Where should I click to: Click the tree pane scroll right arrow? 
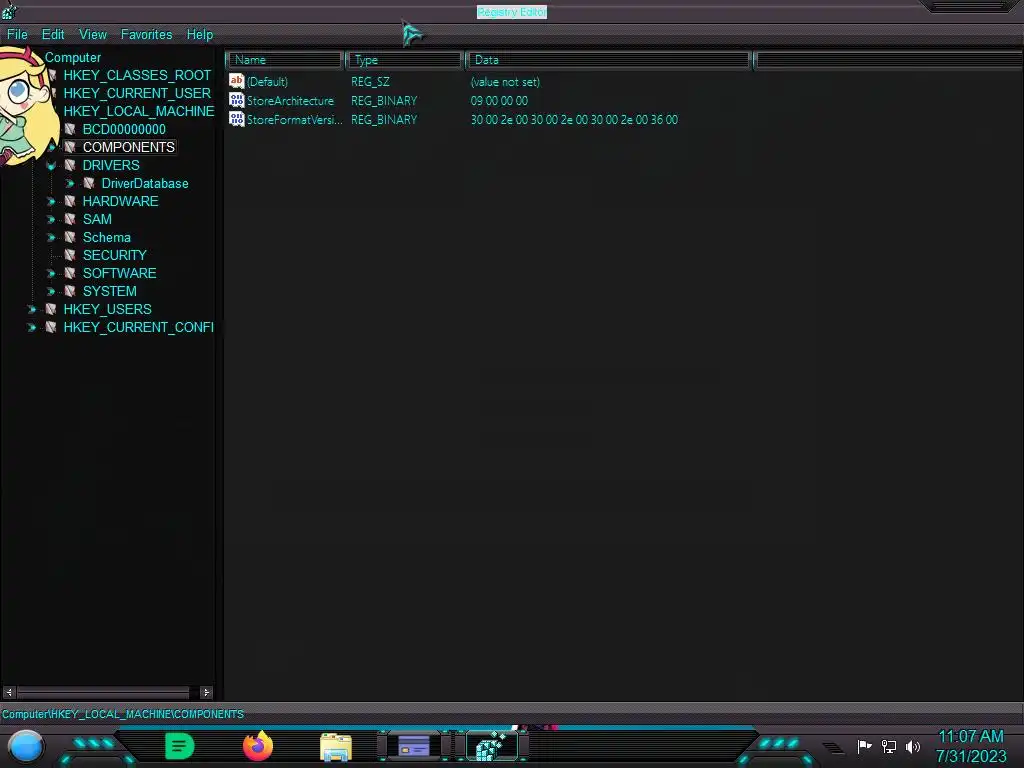[206, 692]
